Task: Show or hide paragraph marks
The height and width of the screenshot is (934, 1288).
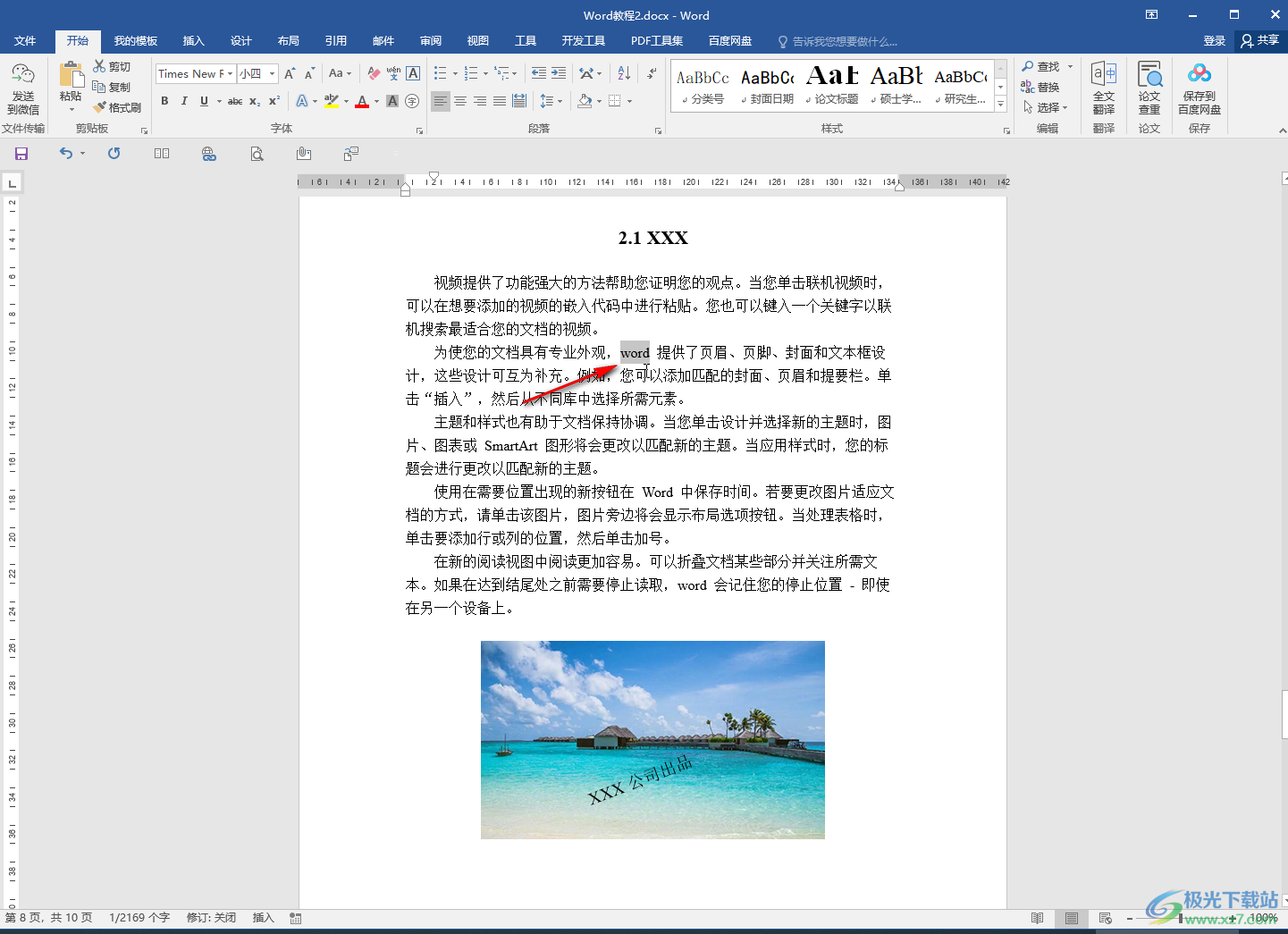Action: click(652, 73)
